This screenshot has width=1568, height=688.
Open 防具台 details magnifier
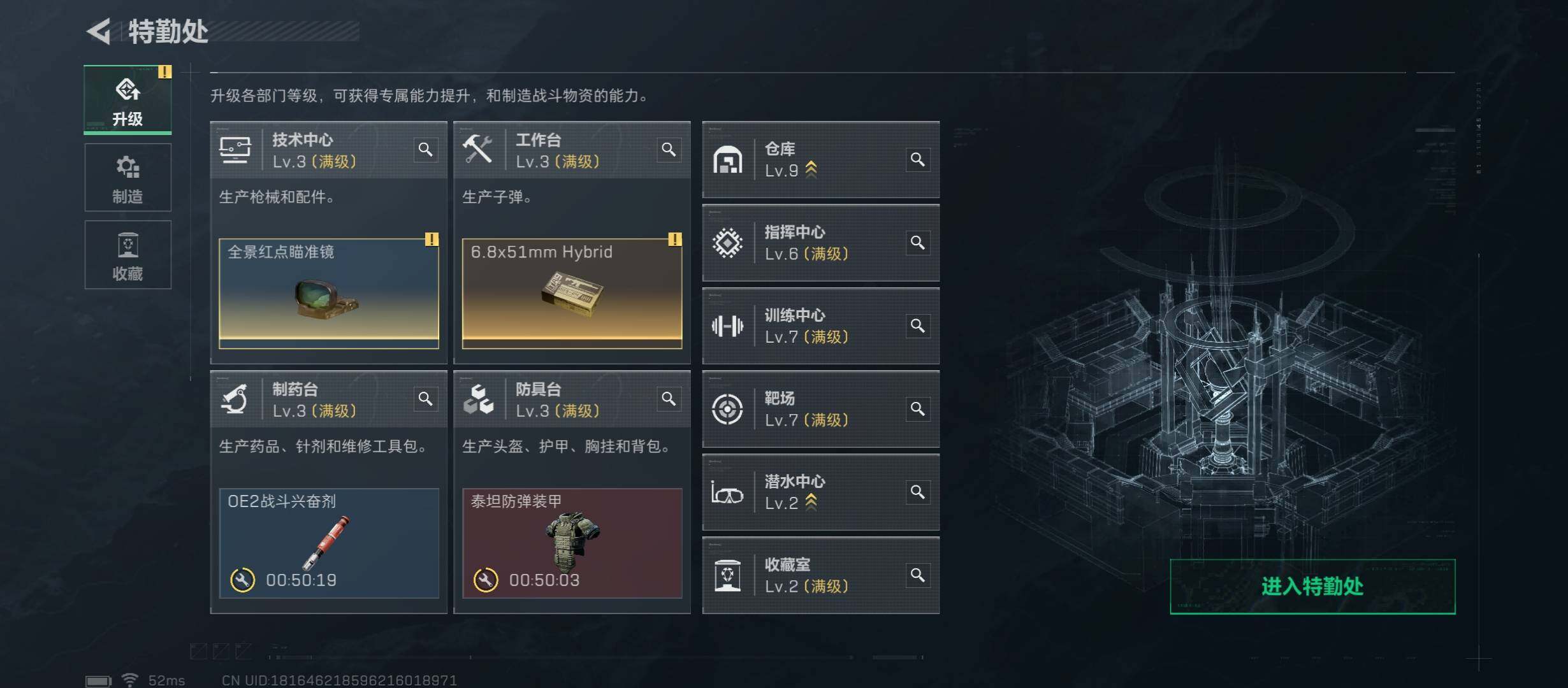[x=669, y=399]
